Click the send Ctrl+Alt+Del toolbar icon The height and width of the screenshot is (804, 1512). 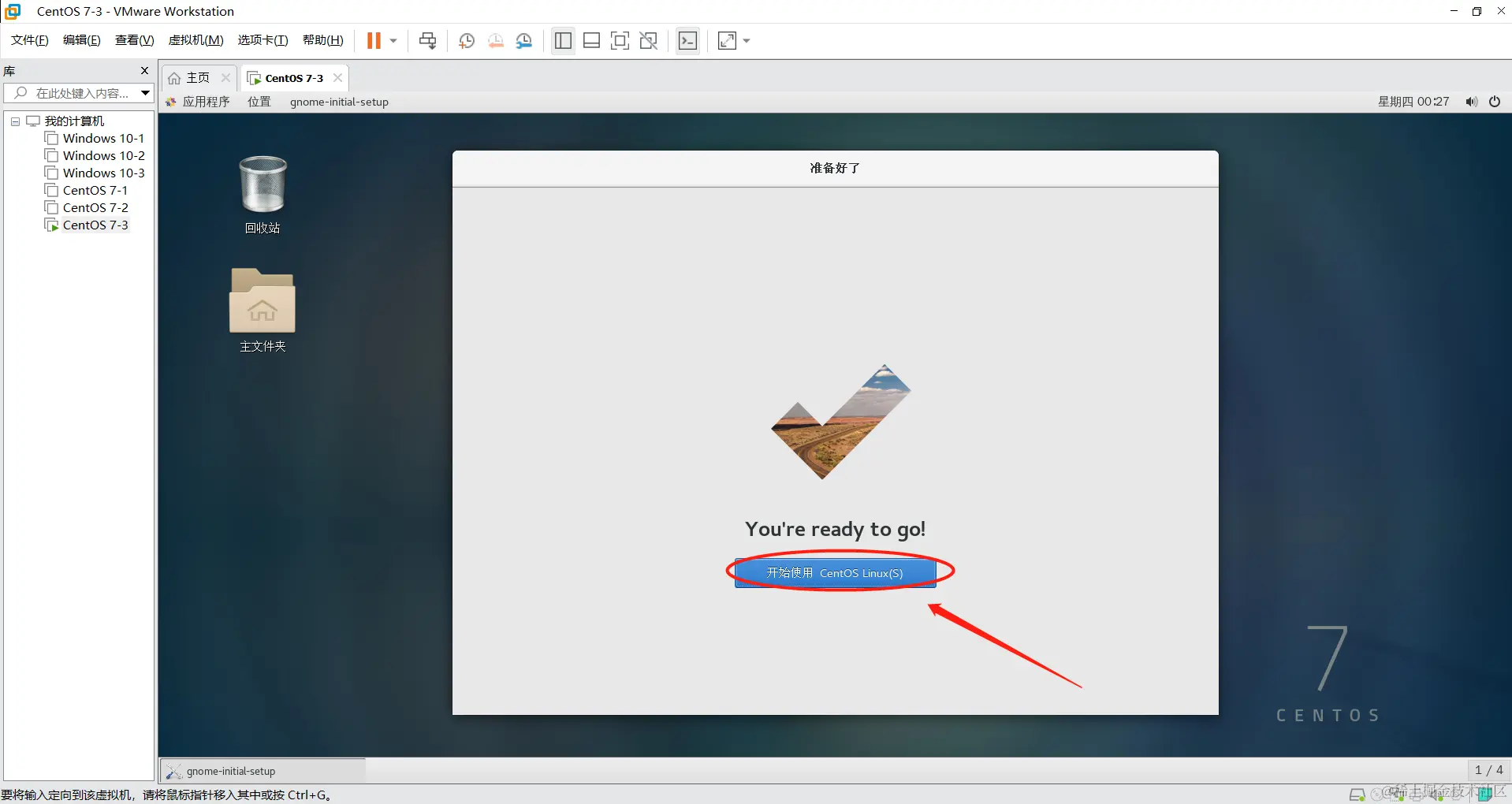click(x=428, y=41)
